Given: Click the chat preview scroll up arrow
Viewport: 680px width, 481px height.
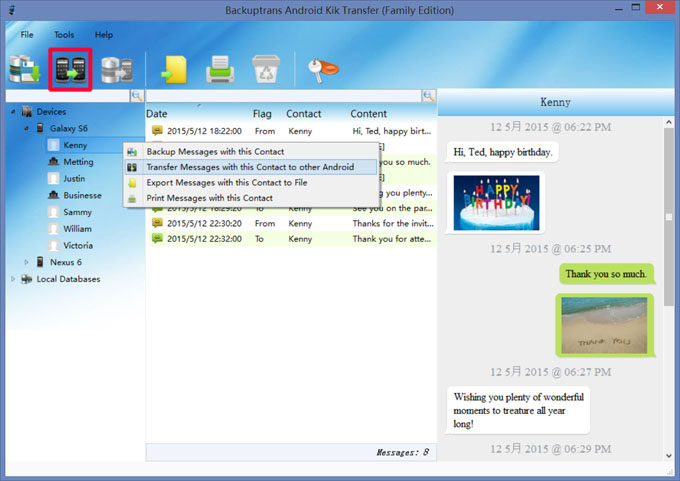Looking at the screenshot, I should [x=669, y=123].
